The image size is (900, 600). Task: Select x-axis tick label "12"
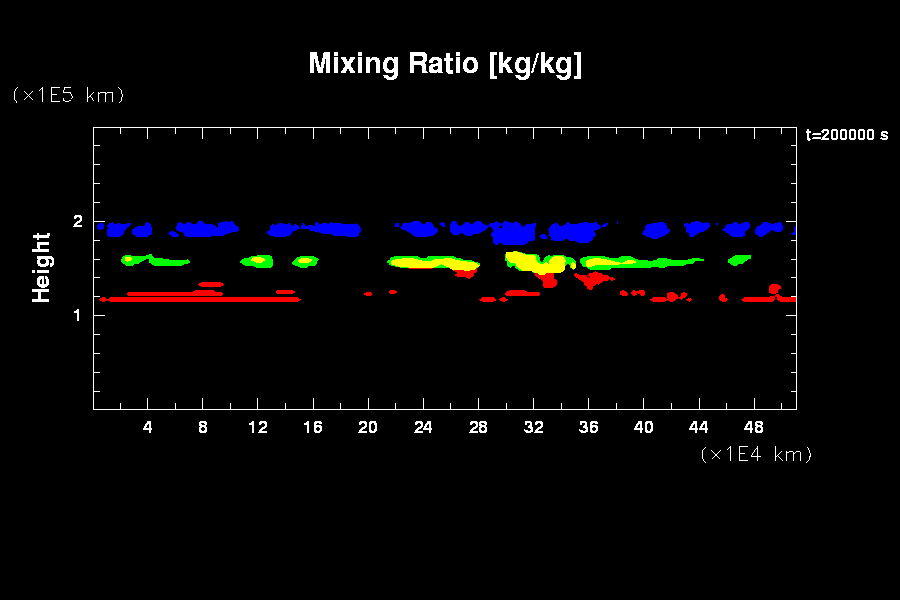pos(258,427)
